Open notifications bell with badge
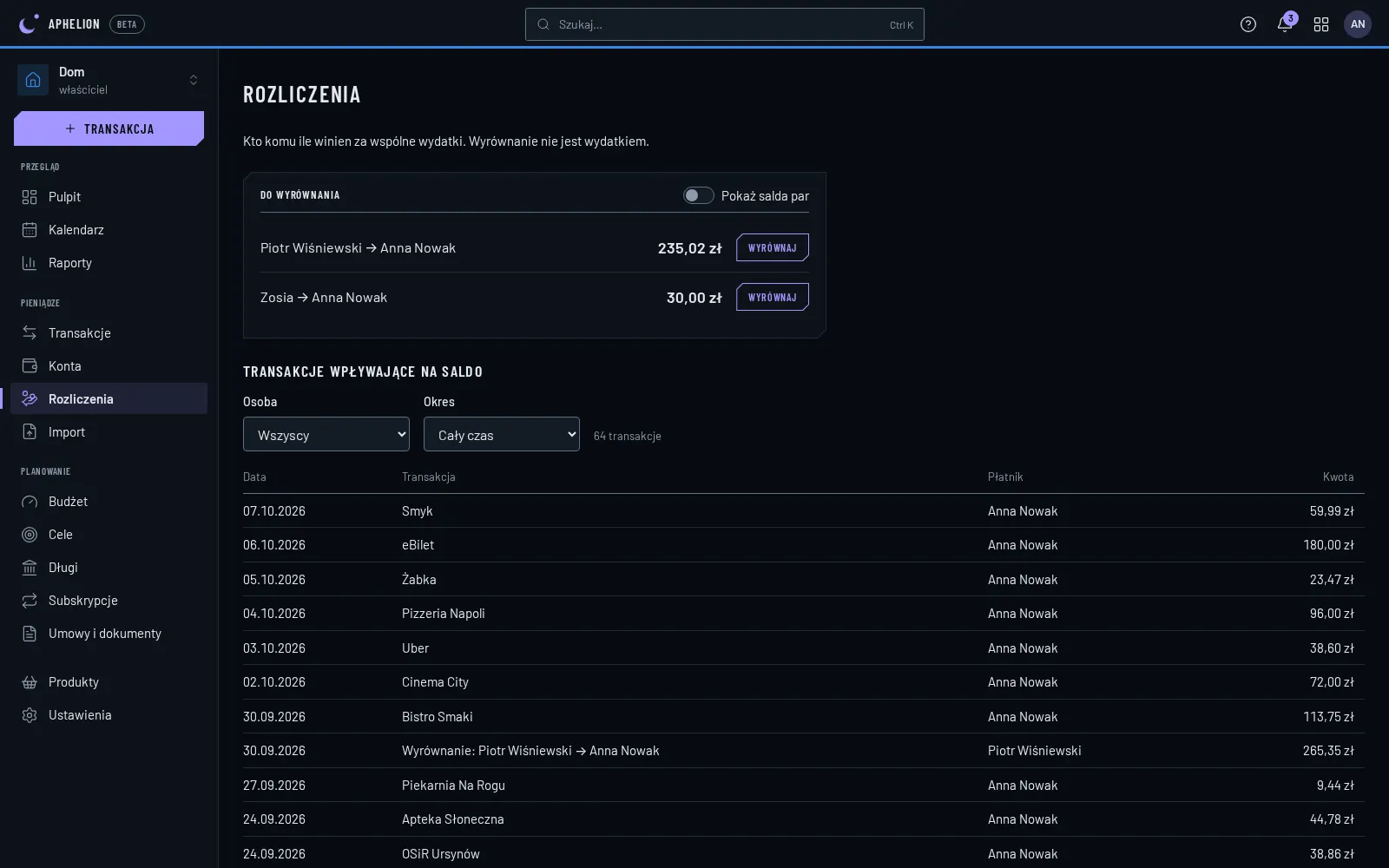The height and width of the screenshot is (868, 1389). tap(1285, 24)
